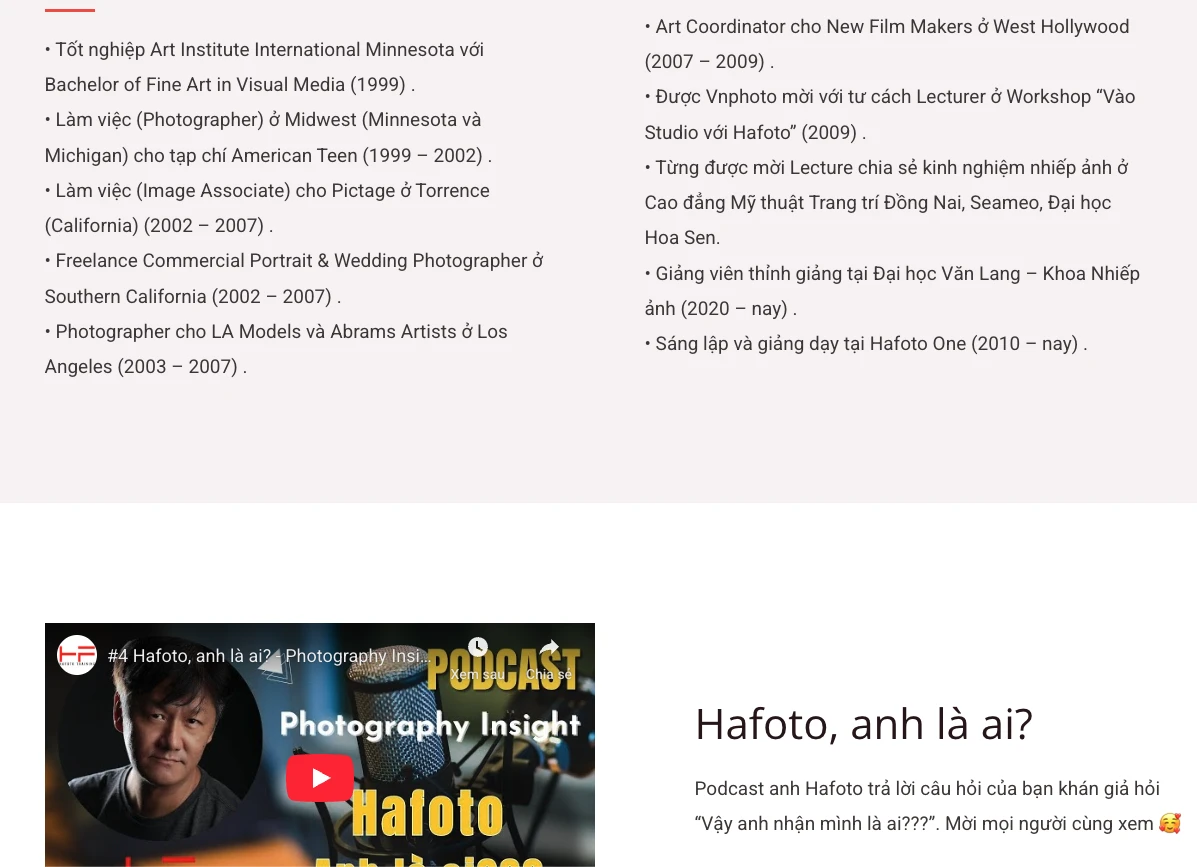Click the podcast description paragraph

[x=925, y=806]
